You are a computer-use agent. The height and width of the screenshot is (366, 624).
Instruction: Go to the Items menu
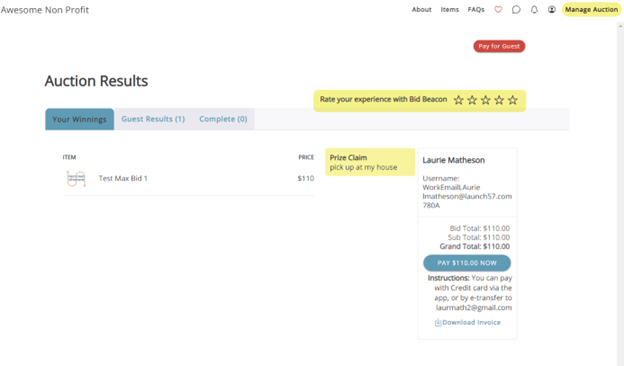click(x=450, y=10)
